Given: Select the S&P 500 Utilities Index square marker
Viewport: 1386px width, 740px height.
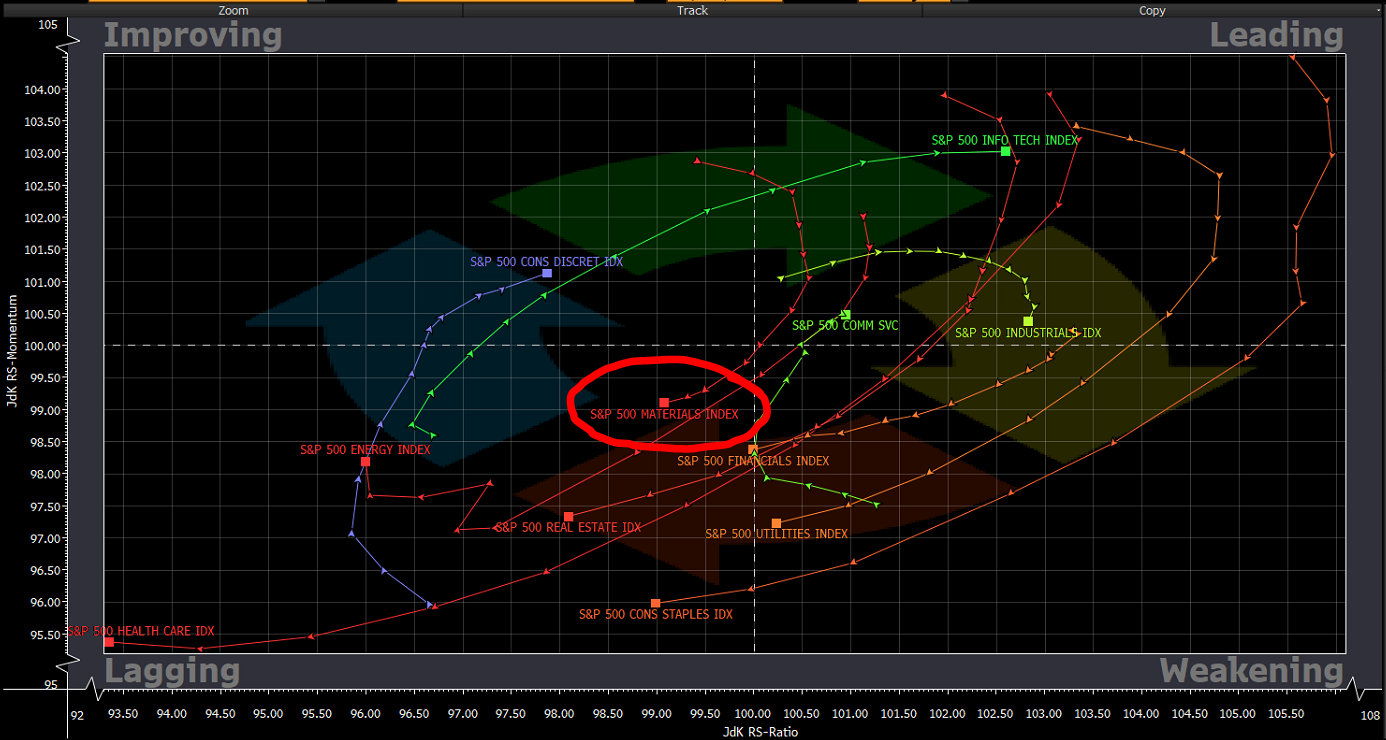Looking at the screenshot, I should point(776,523).
